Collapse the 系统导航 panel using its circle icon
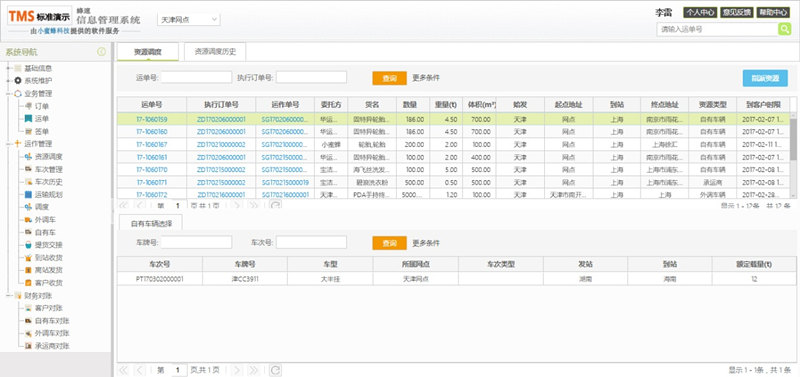Viewport: 800px width, 377px height. click(x=102, y=52)
